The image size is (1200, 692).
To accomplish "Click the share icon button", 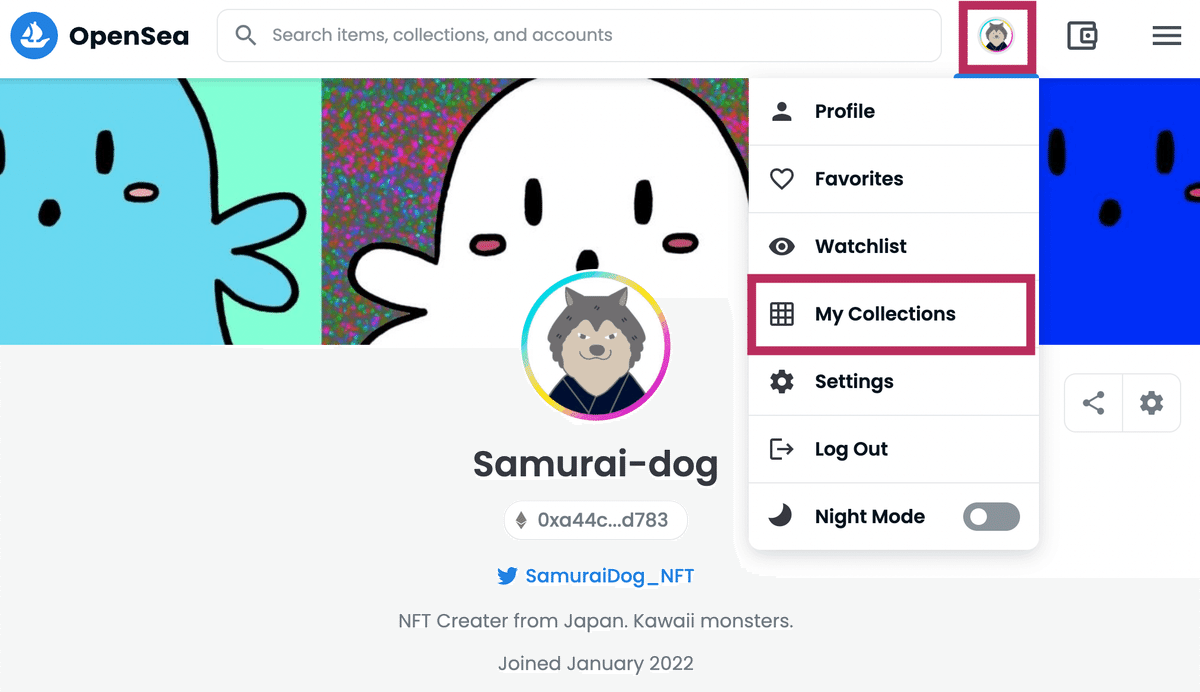I will click(x=1094, y=403).
